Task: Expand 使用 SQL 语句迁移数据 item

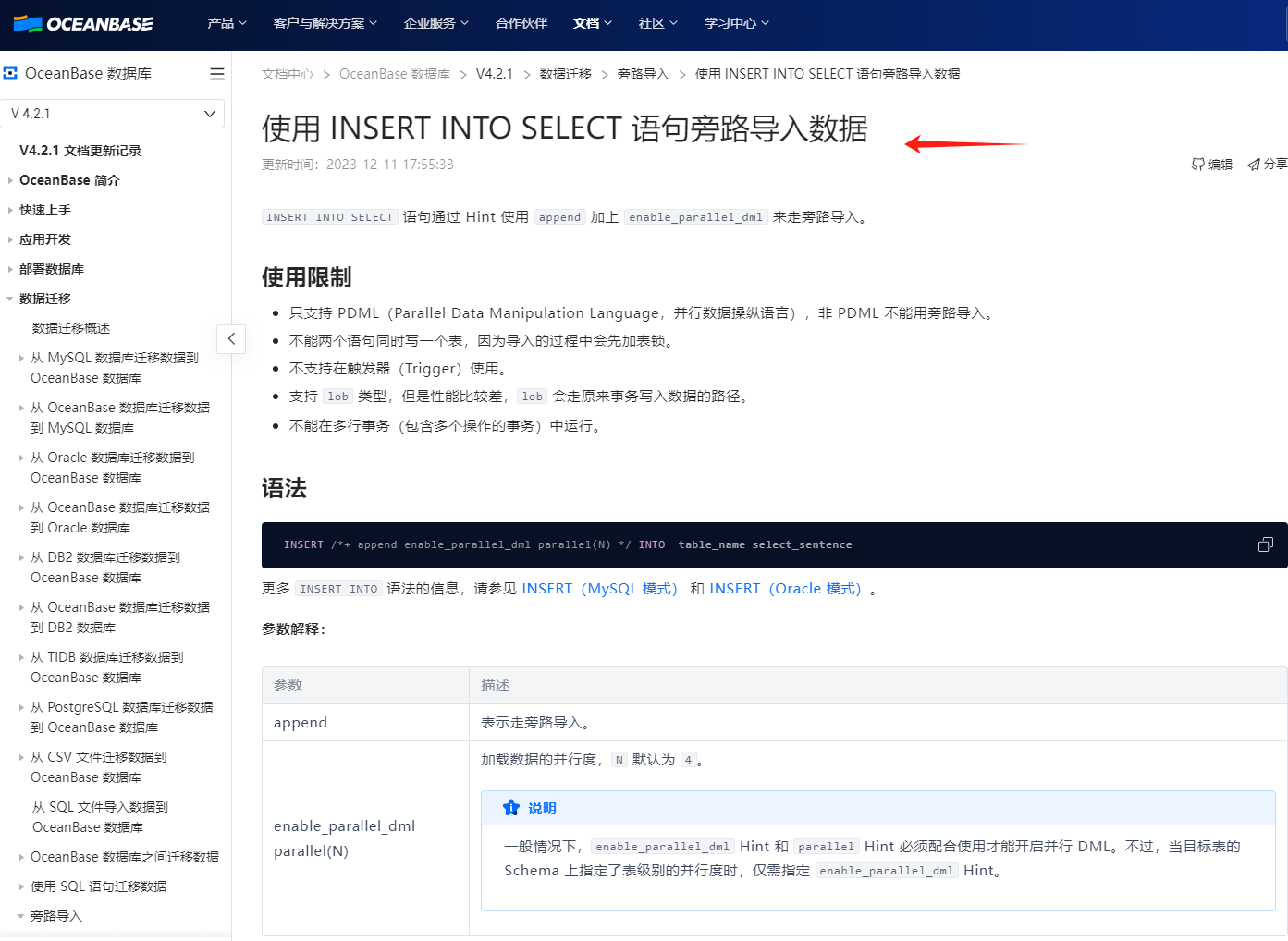Action: point(21,886)
